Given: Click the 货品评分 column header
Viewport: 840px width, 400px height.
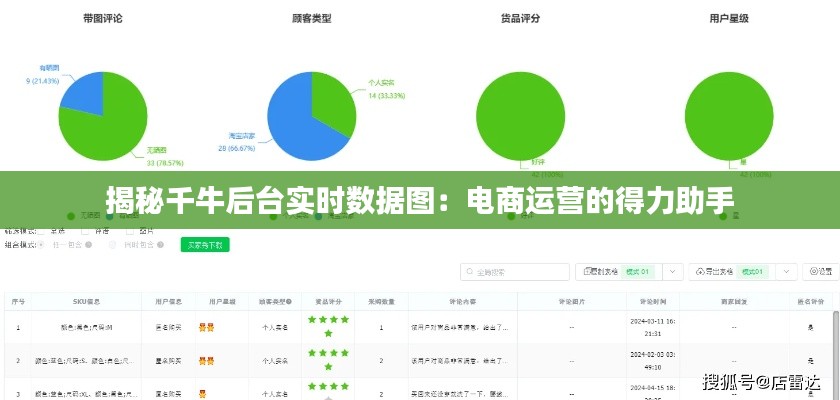Looking at the screenshot, I should pos(328,299).
